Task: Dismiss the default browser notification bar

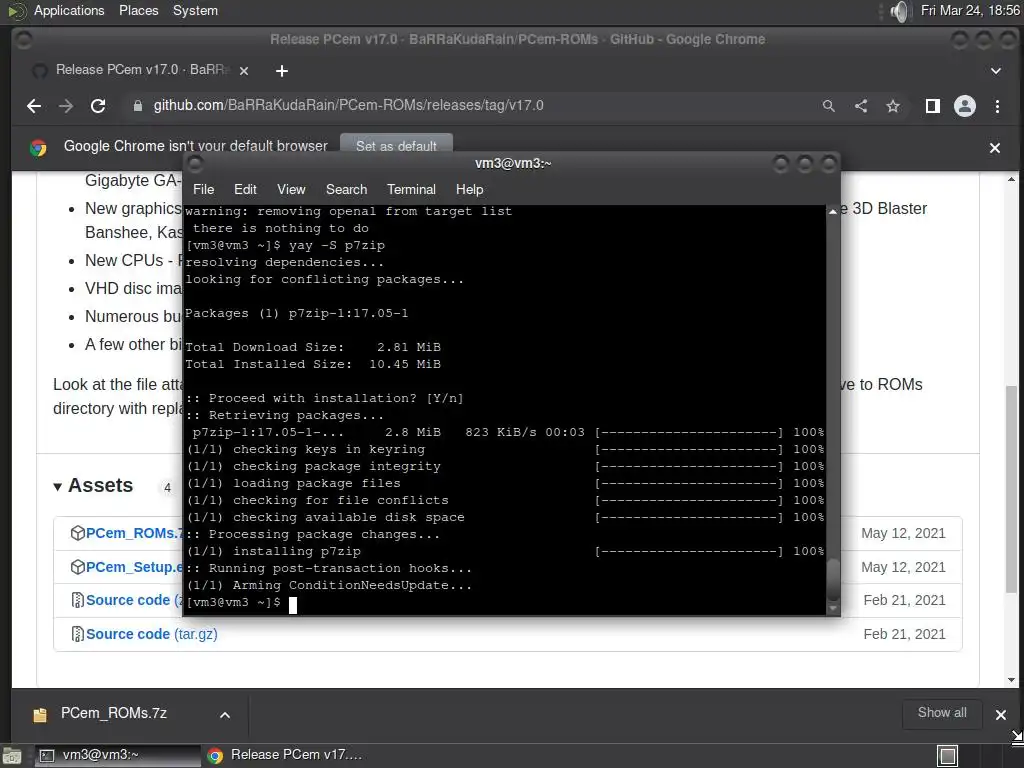Action: [995, 148]
